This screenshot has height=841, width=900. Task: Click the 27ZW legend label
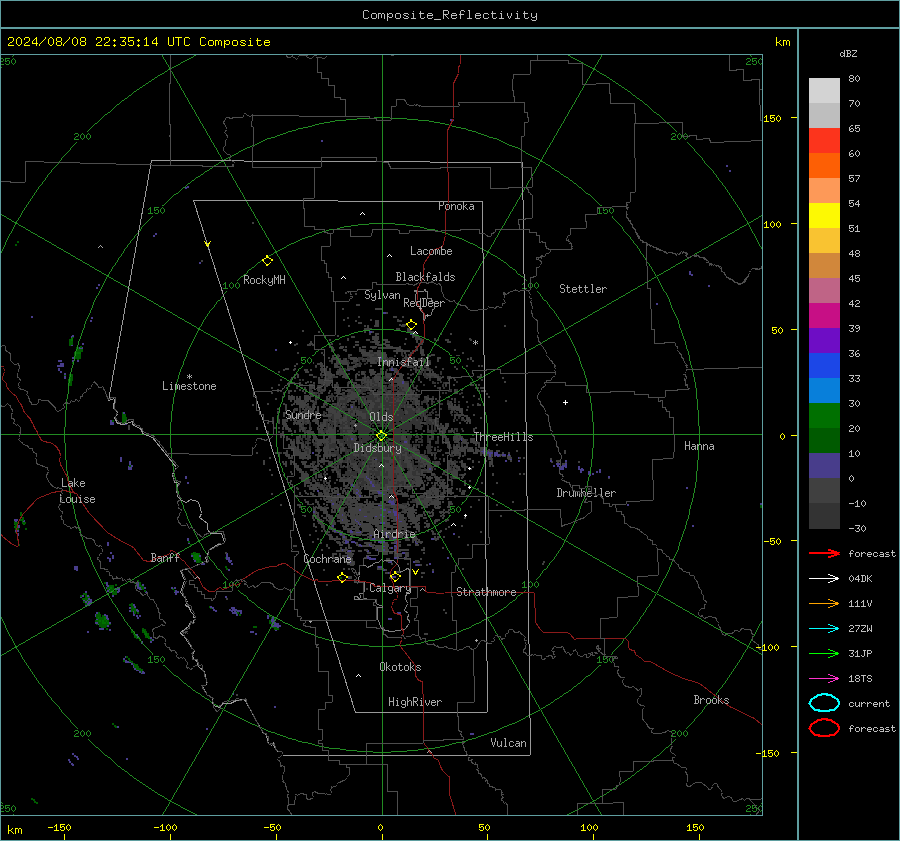tap(860, 629)
